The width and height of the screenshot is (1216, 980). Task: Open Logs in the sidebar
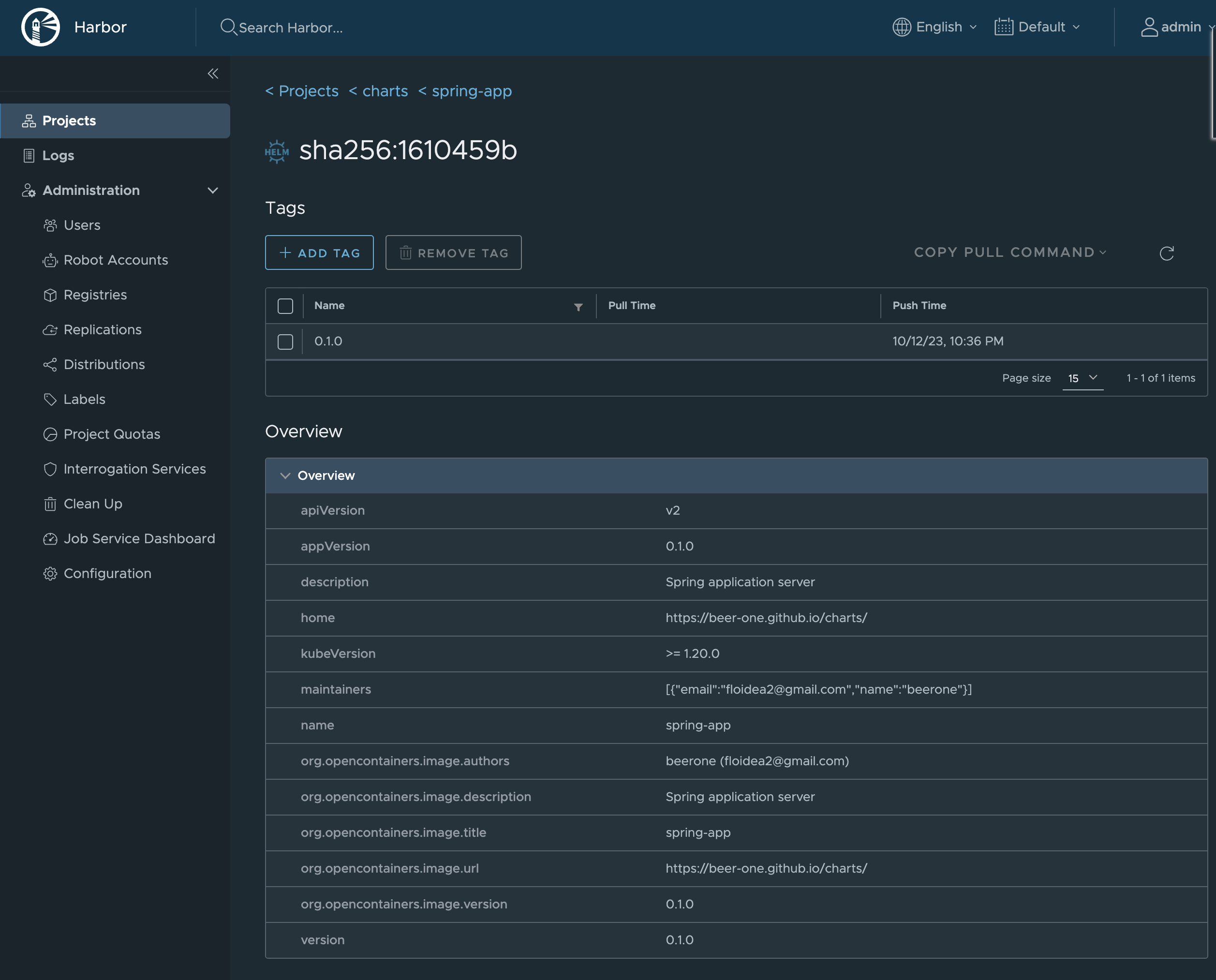coord(115,156)
